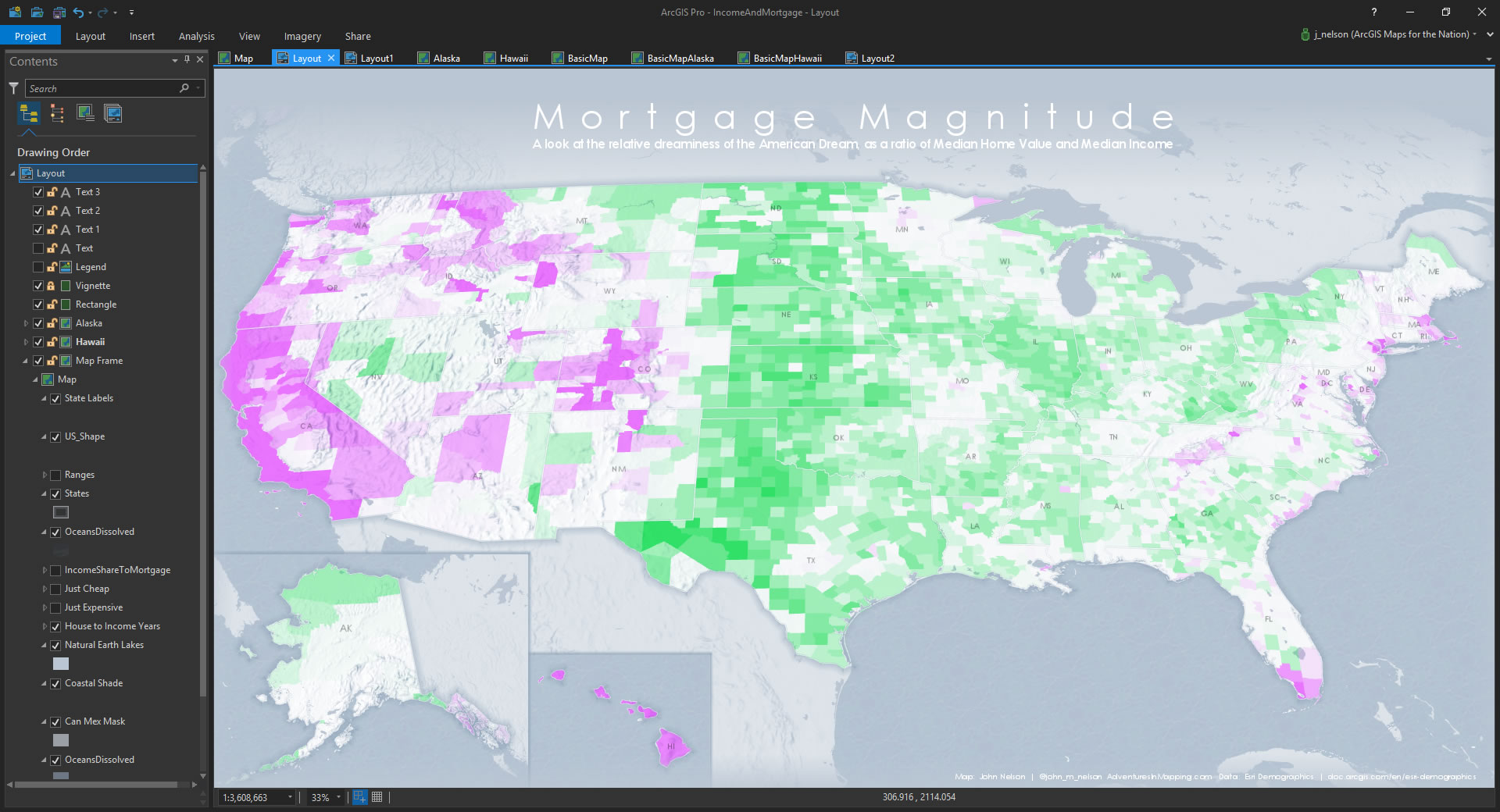
Task: Close the active Layout view tab
Action: [x=331, y=58]
